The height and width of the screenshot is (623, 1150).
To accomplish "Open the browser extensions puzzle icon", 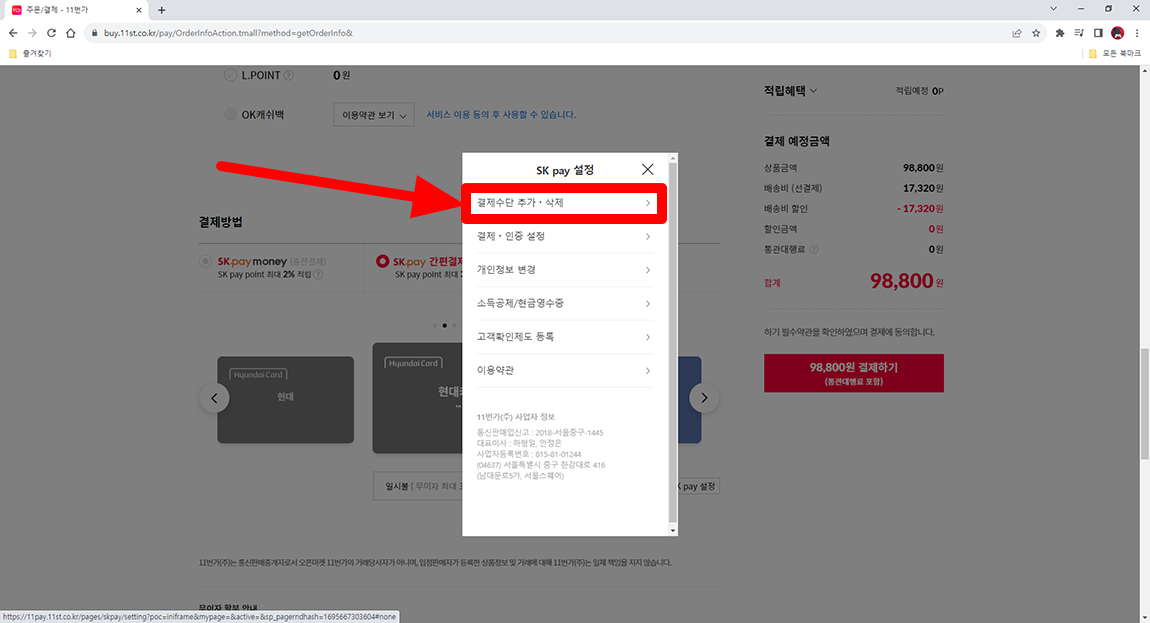I will coord(1059,32).
